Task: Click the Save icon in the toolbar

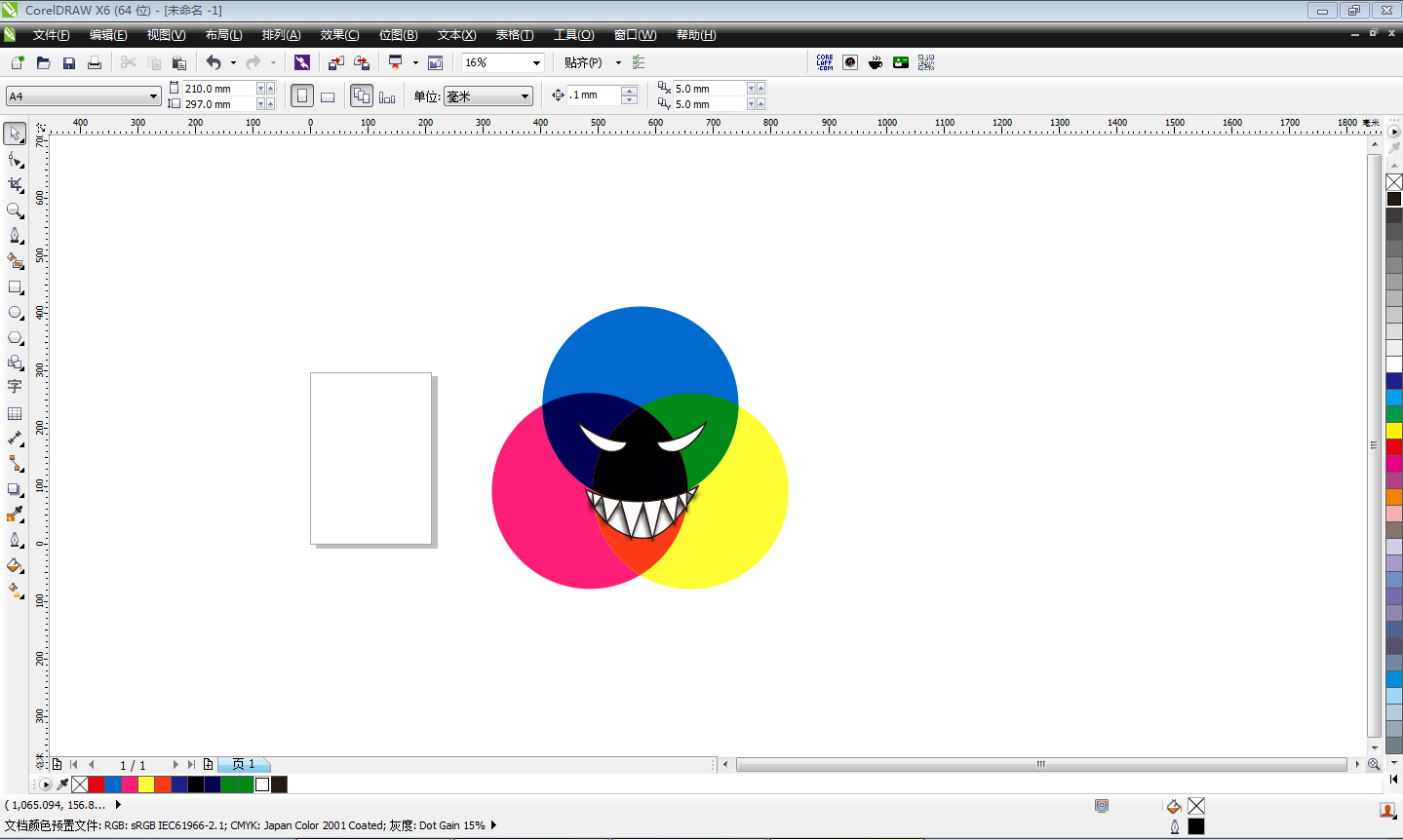Action: pos(69,62)
